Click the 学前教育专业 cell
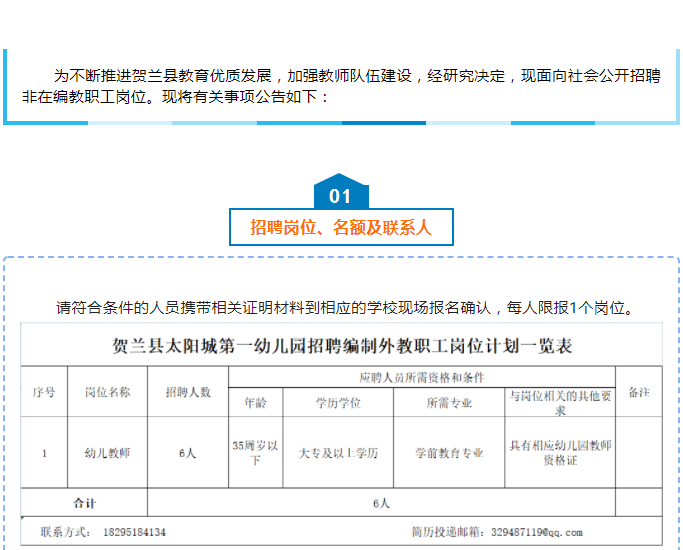The height and width of the screenshot is (550, 683). [x=449, y=453]
